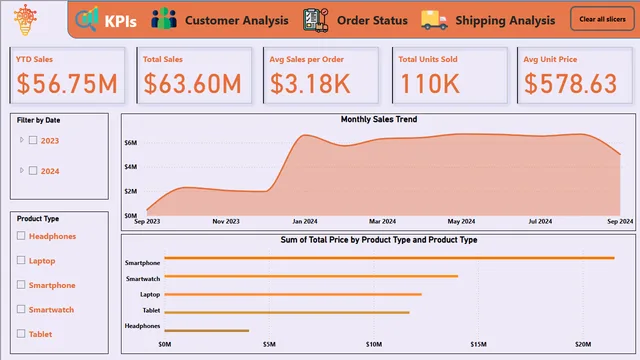Go to the Order Status page
The width and height of the screenshot is (640, 360).
tap(372, 20)
